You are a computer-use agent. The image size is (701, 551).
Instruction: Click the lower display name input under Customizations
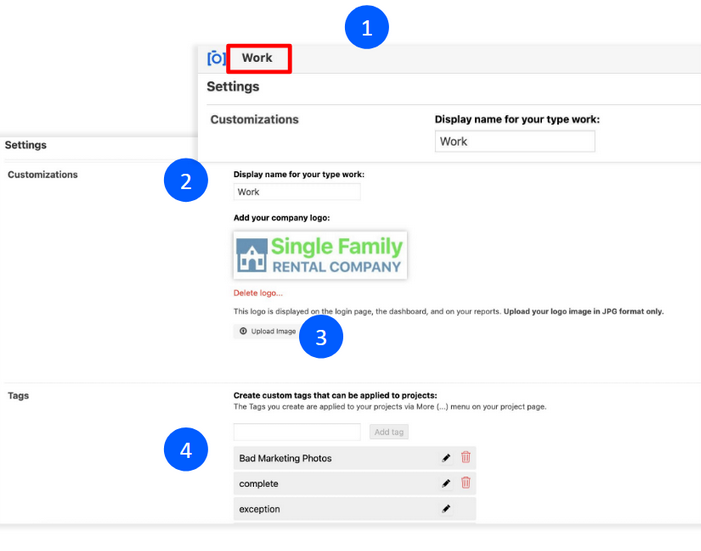(x=296, y=192)
